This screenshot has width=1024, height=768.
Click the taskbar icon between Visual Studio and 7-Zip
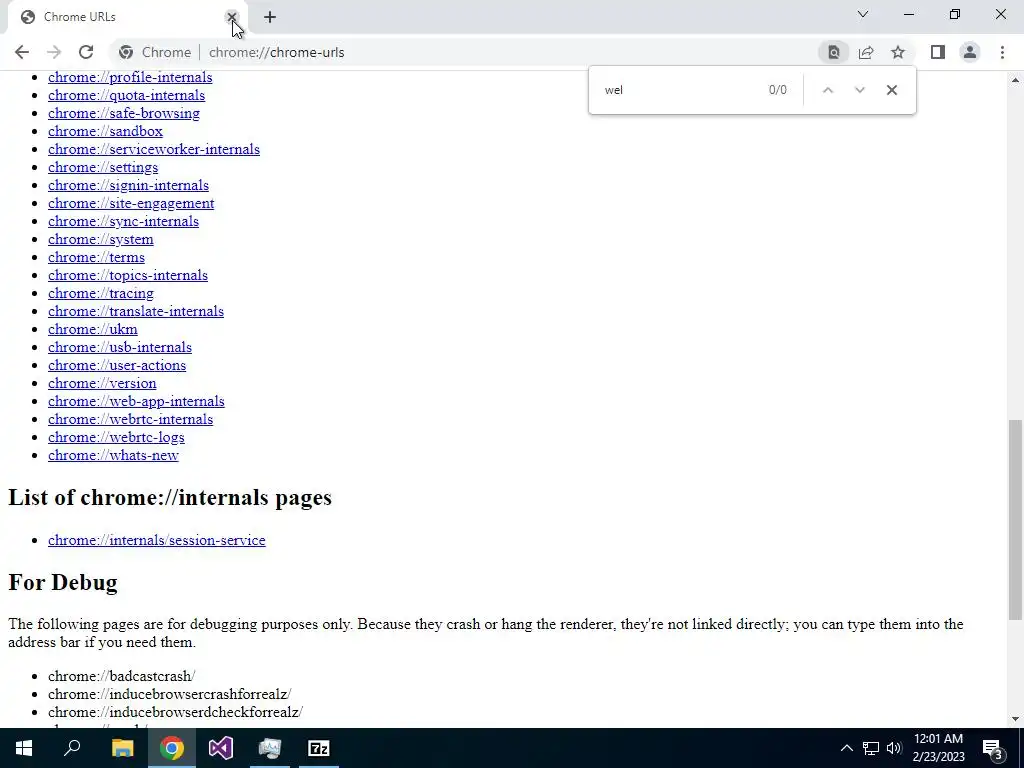click(x=270, y=748)
